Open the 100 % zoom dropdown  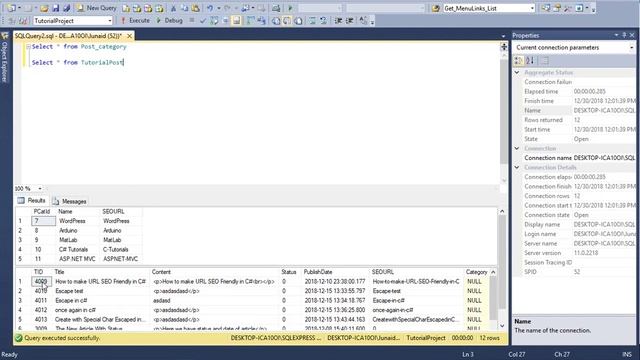point(40,189)
